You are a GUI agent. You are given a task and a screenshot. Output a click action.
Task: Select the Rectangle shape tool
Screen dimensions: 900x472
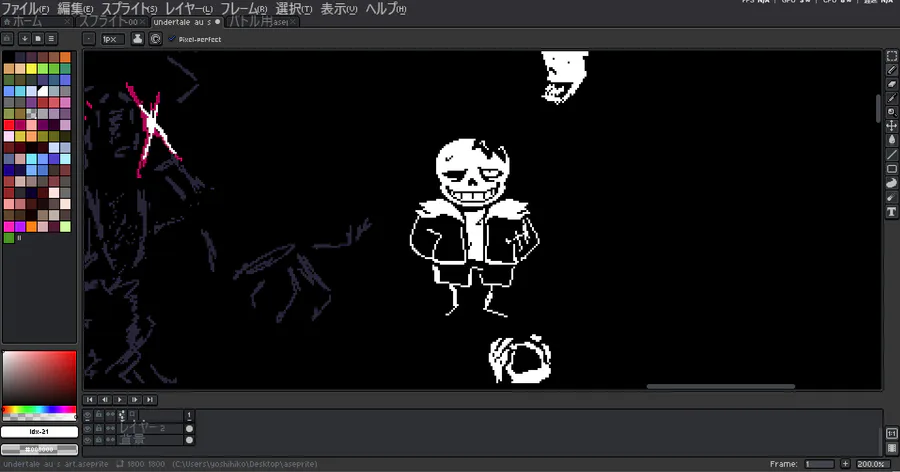pos(891,169)
